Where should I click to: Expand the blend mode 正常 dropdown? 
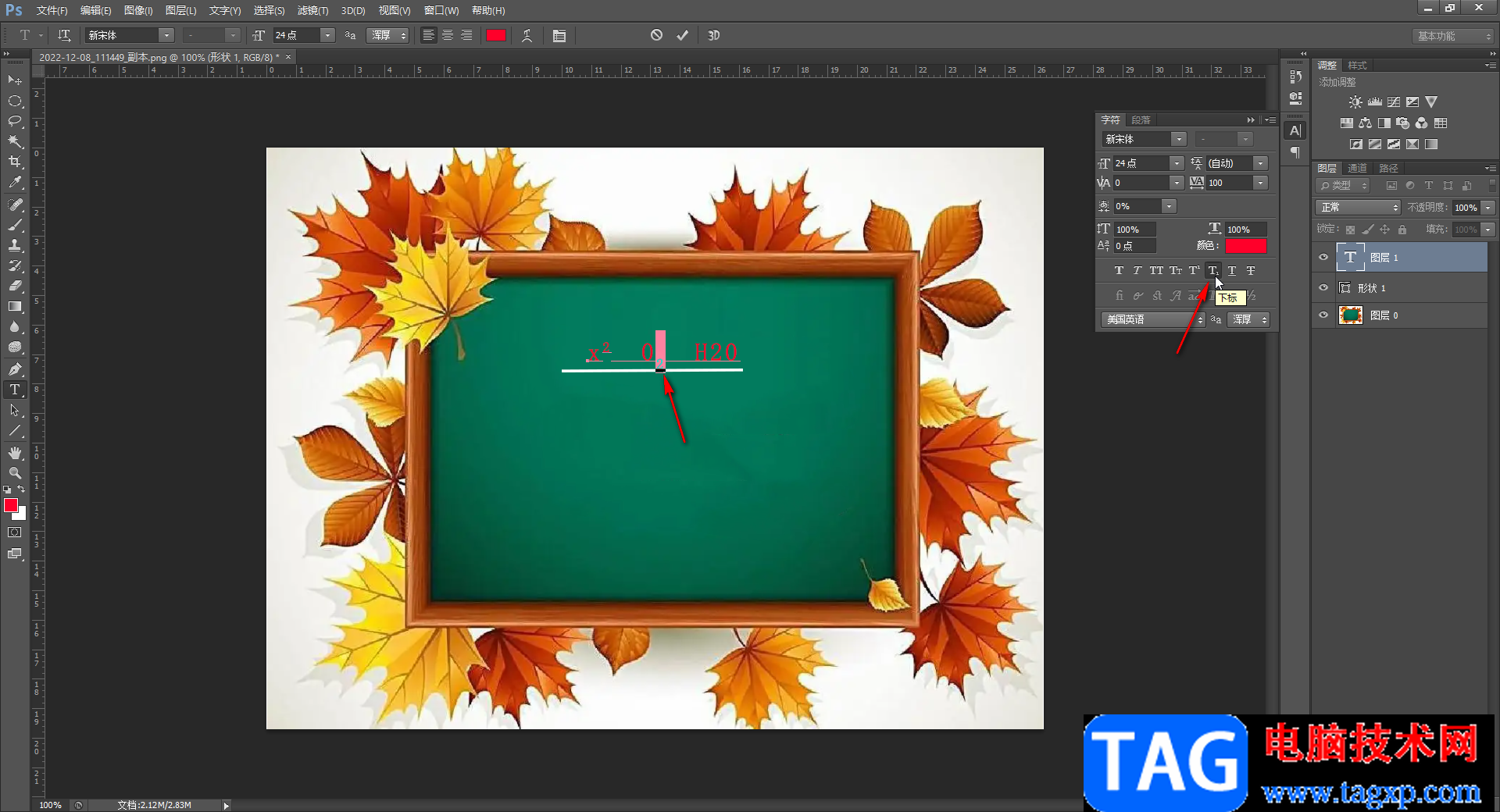pyautogui.click(x=1358, y=207)
